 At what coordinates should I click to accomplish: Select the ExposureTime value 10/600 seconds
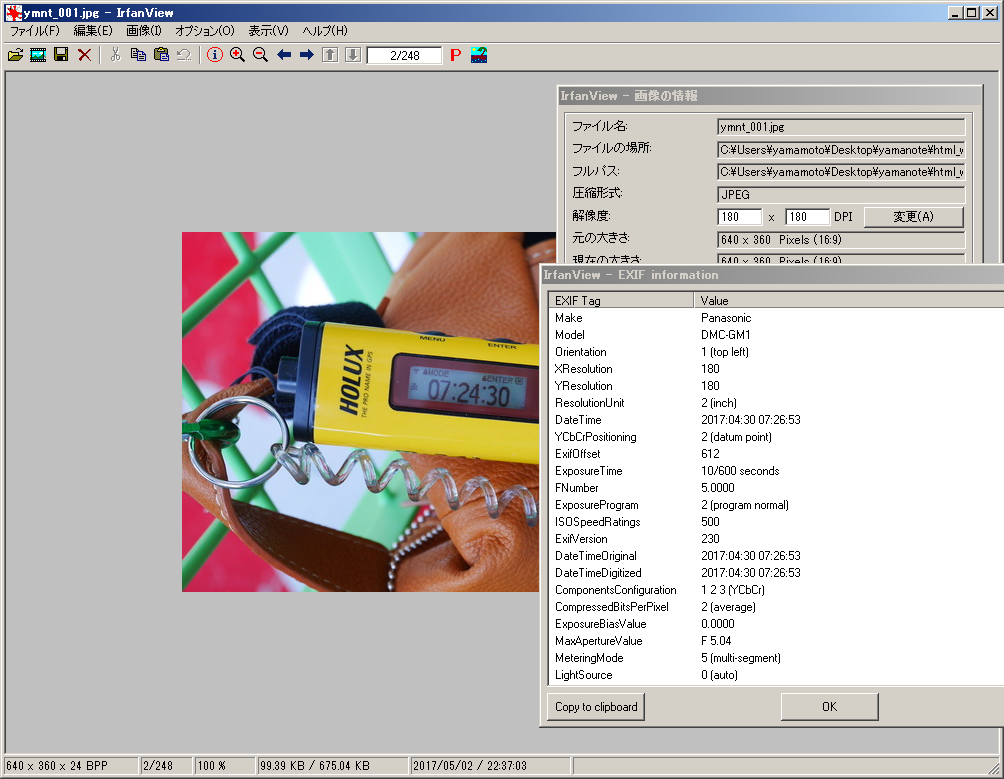tap(740, 471)
